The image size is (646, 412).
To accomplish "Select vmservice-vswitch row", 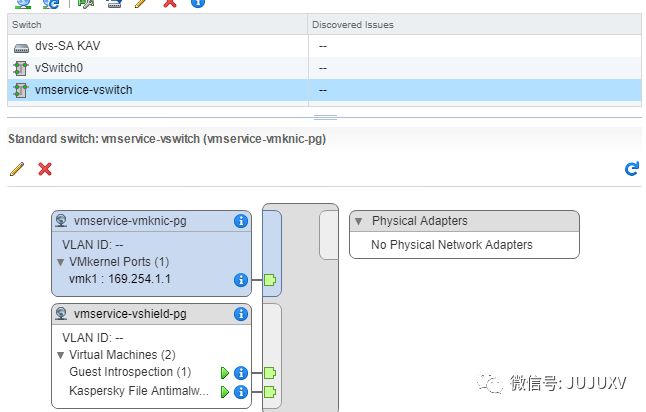I will tap(324, 90).
